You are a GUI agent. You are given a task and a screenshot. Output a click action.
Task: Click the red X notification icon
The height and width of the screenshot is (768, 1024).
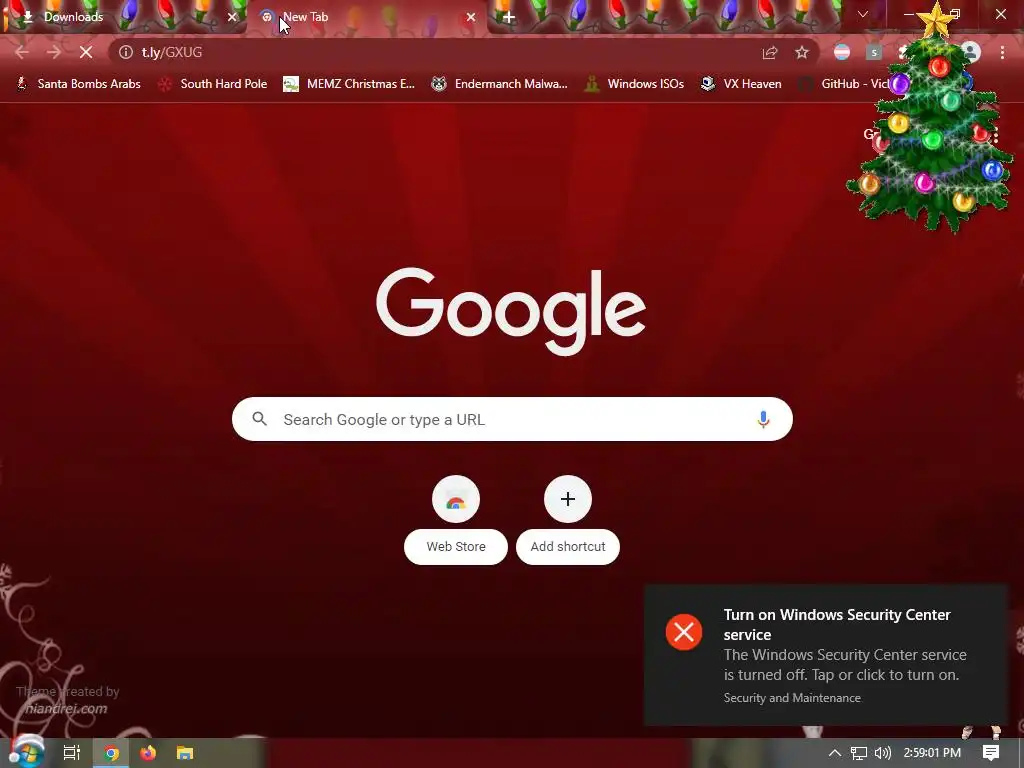684,632
